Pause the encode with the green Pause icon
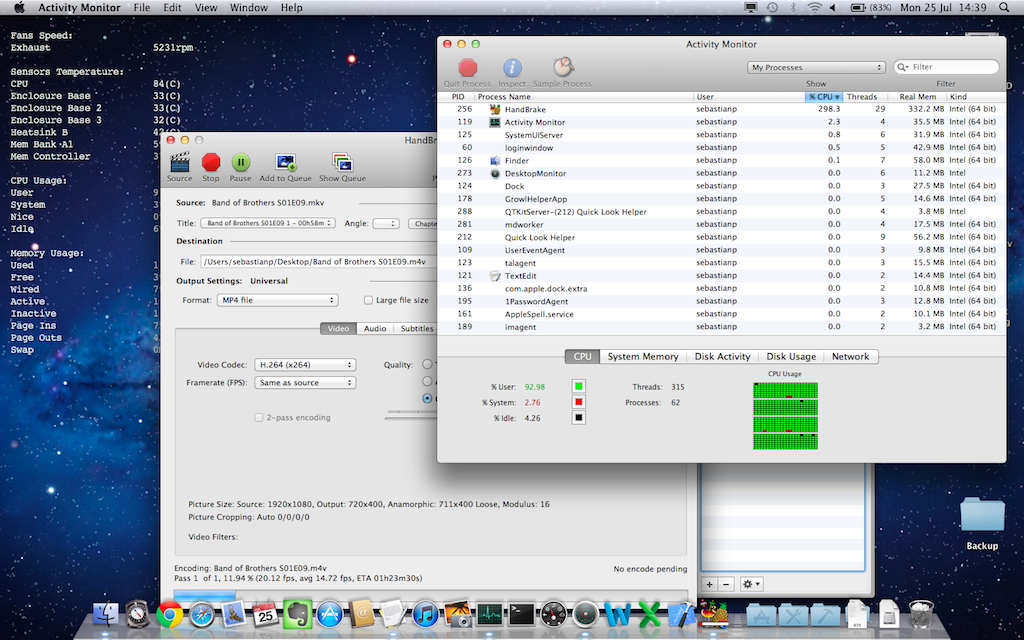 (240, 162)
